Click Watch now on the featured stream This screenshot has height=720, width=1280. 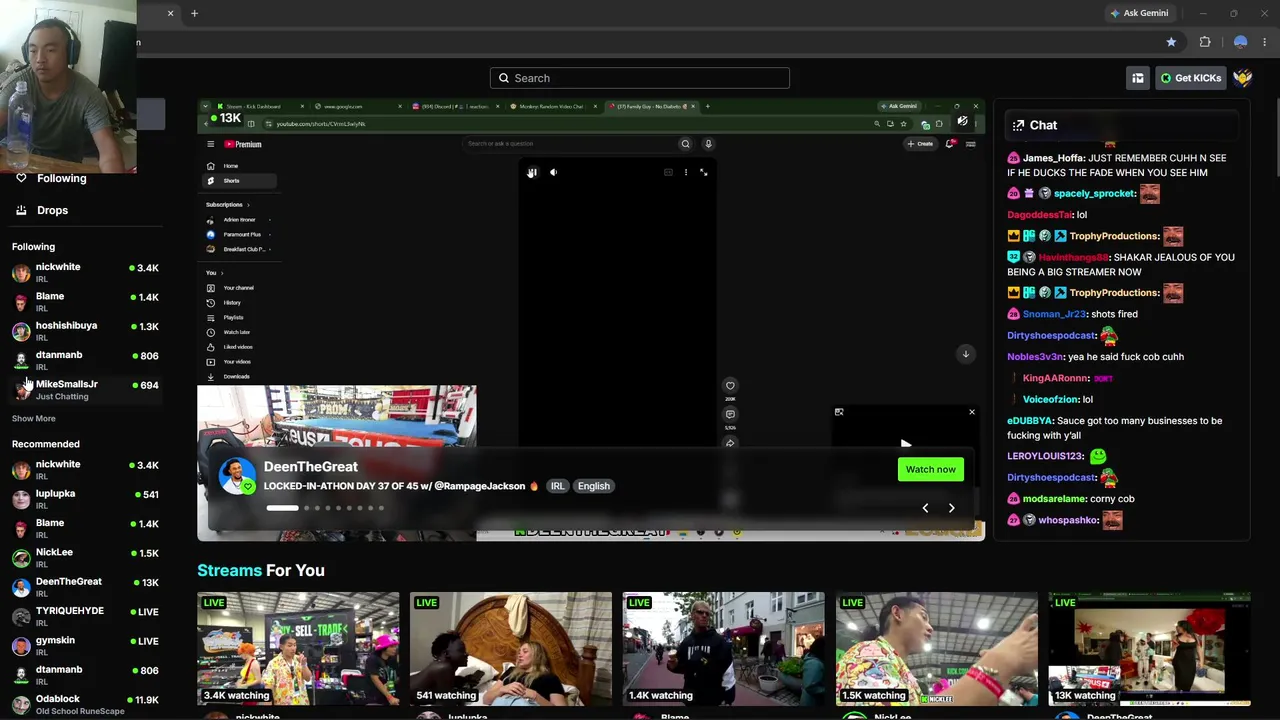point(931,469)
